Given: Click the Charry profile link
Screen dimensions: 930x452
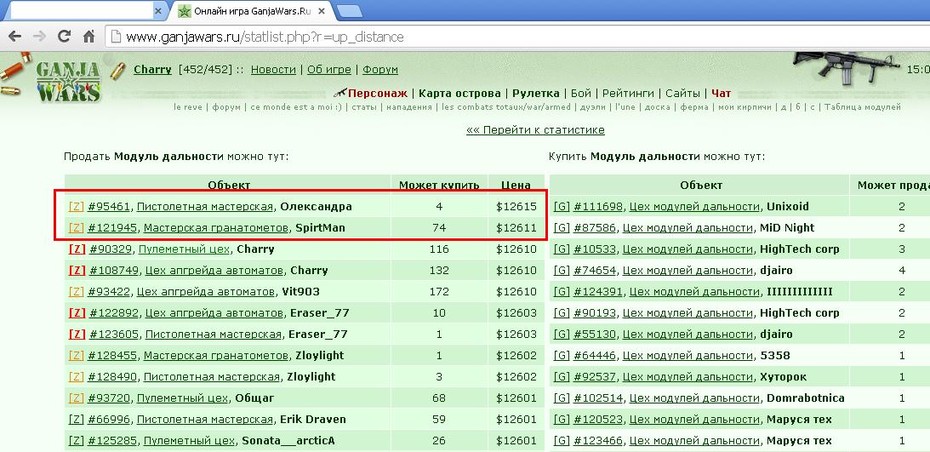Looking at the screenshot, I should click(152, 69).
